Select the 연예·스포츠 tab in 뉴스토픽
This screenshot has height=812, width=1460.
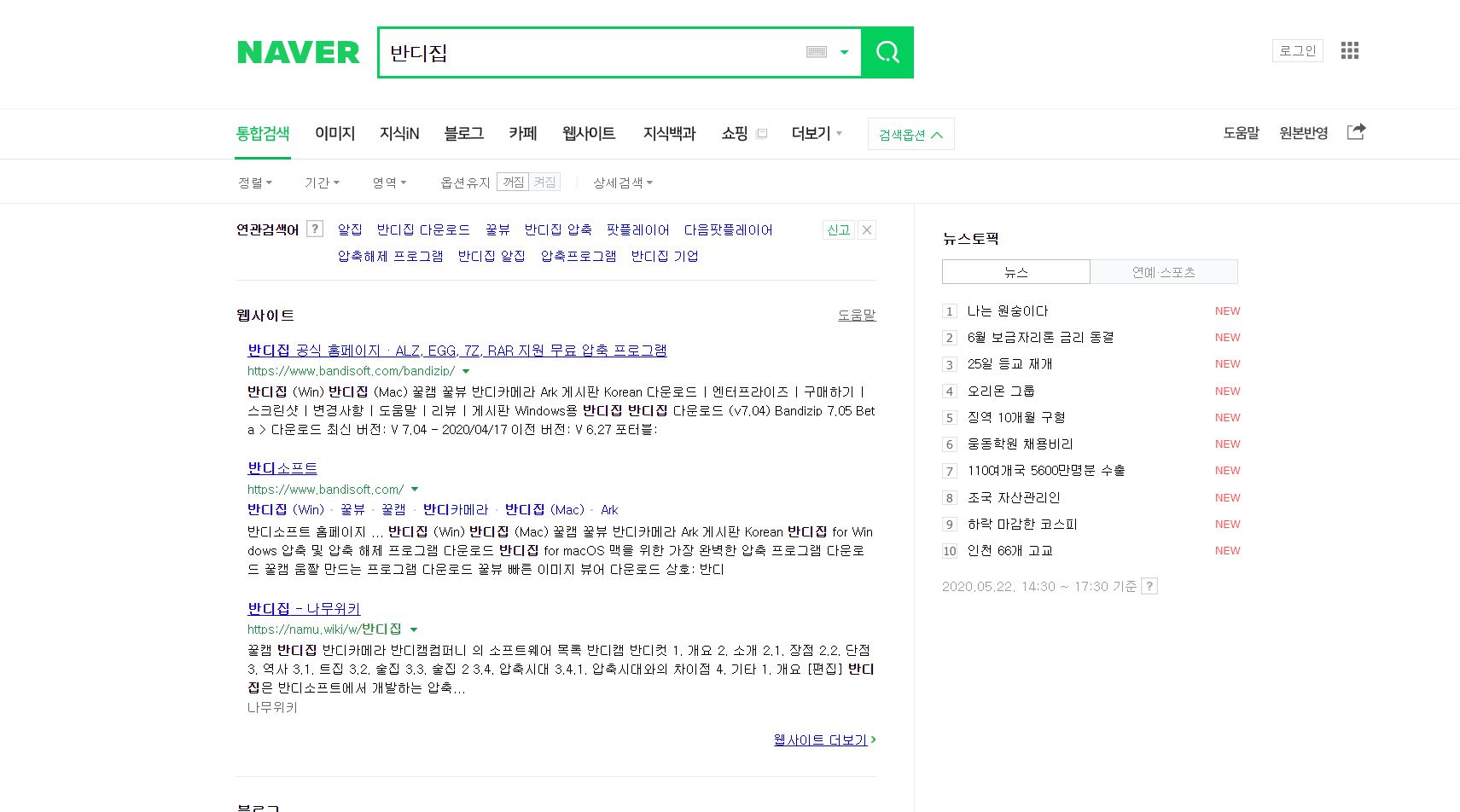1163,272
